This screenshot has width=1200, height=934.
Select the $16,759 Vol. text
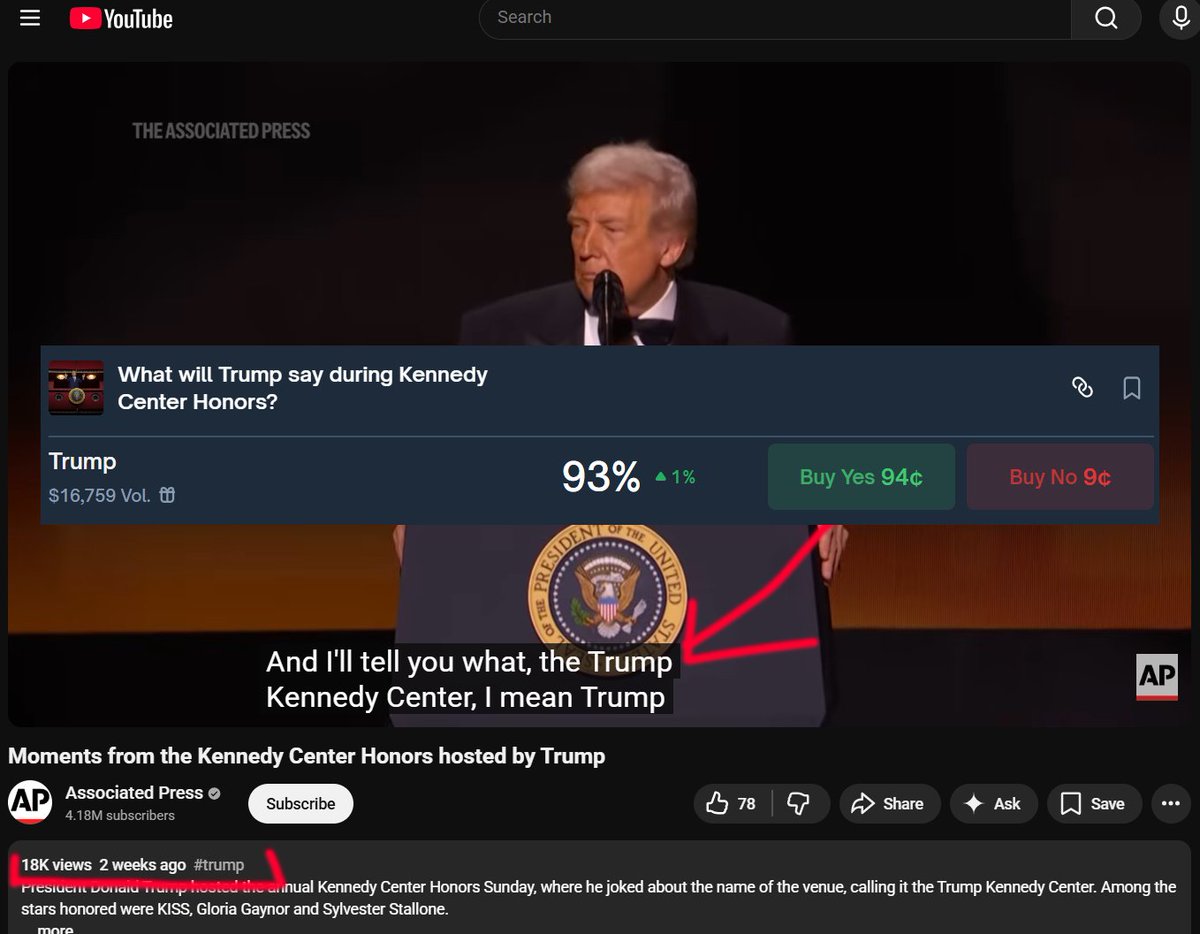[100, 494]
